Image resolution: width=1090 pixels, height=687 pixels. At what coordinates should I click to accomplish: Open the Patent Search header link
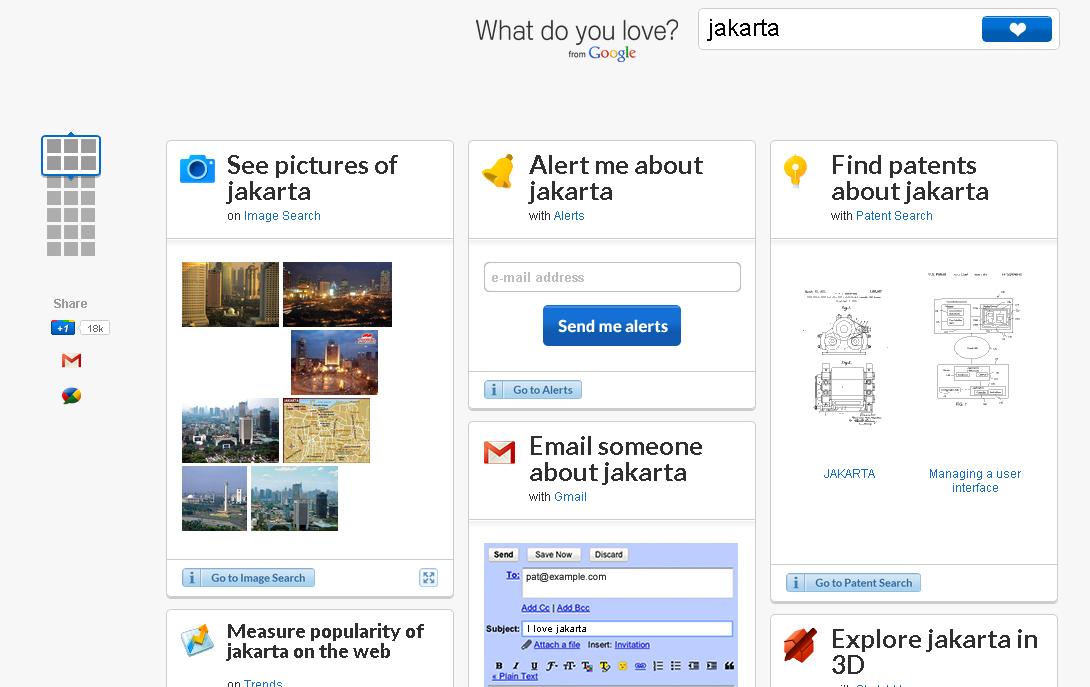pos(894,216)
